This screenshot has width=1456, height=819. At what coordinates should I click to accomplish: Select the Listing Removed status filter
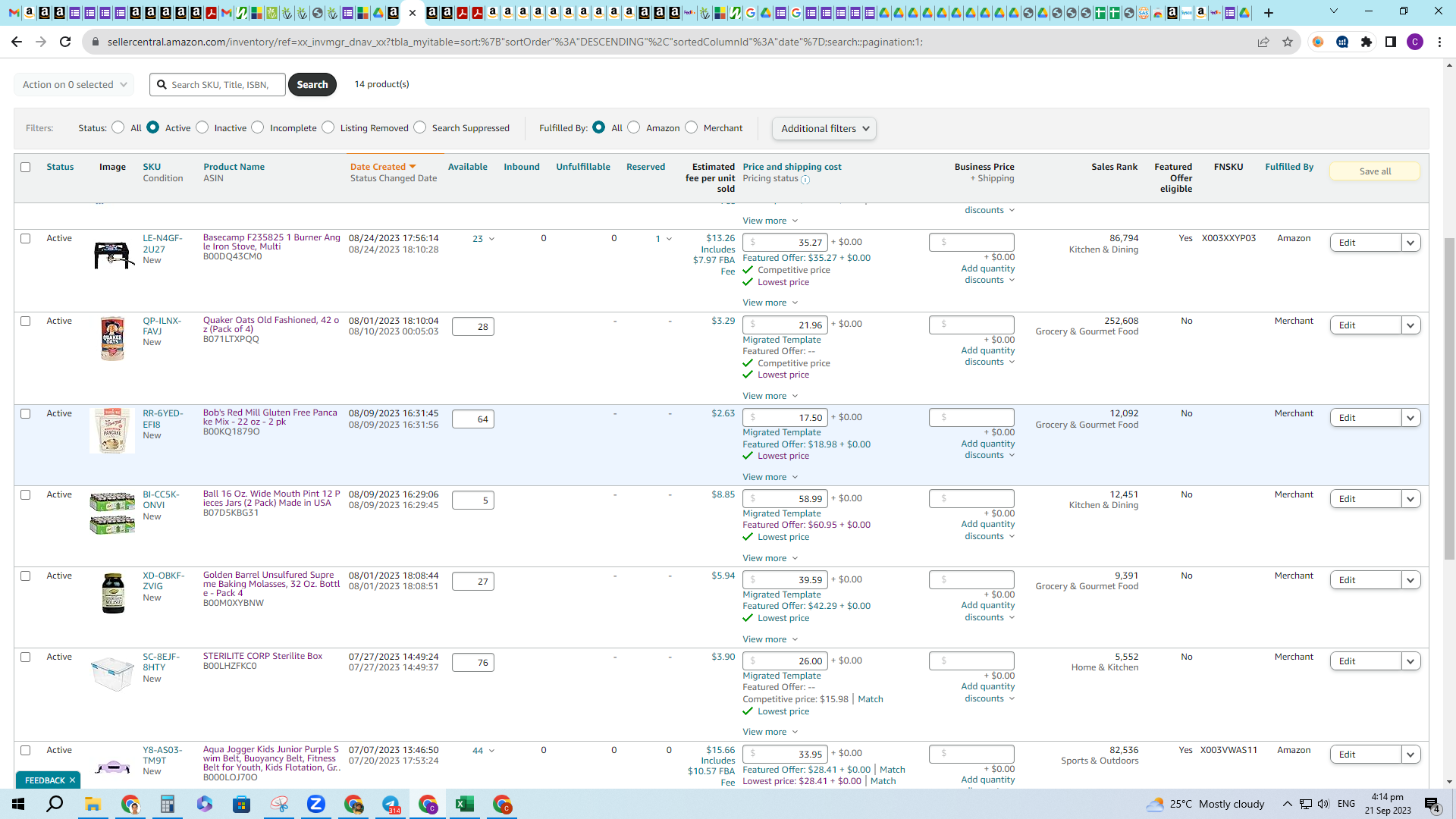pyautogui.click(x=328, y=127)
